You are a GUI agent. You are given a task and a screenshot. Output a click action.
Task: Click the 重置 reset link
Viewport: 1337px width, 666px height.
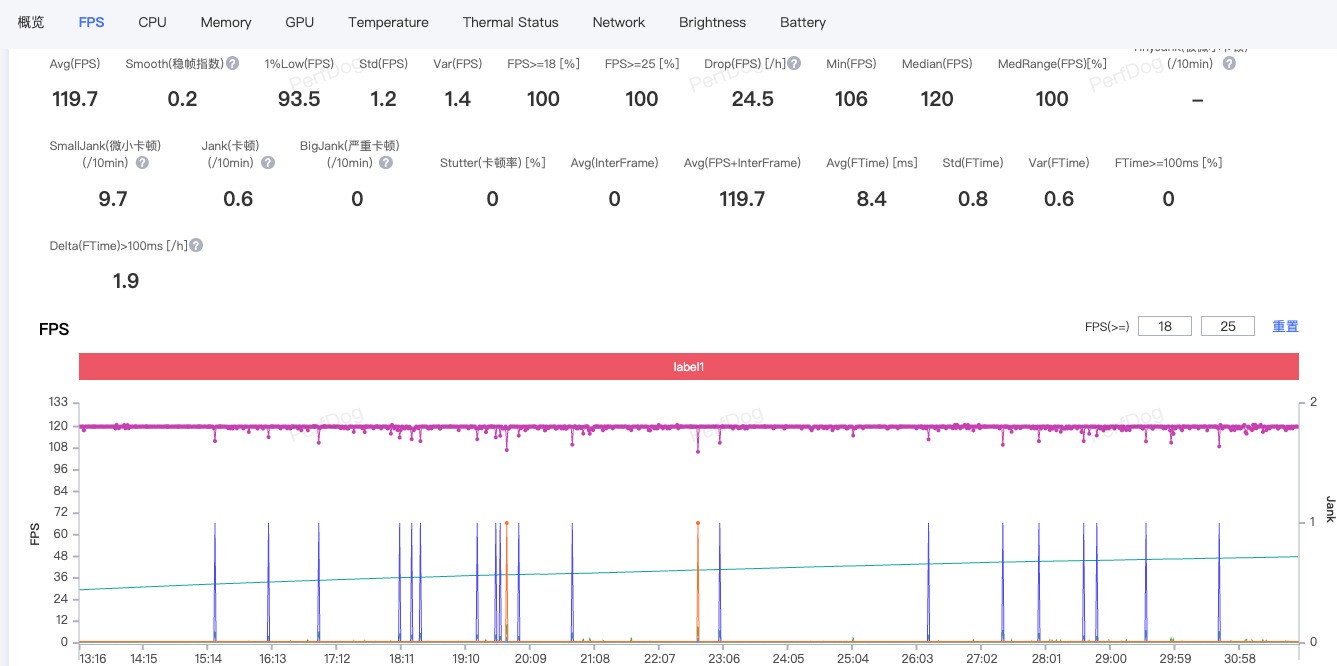[x=1285, y=326]
